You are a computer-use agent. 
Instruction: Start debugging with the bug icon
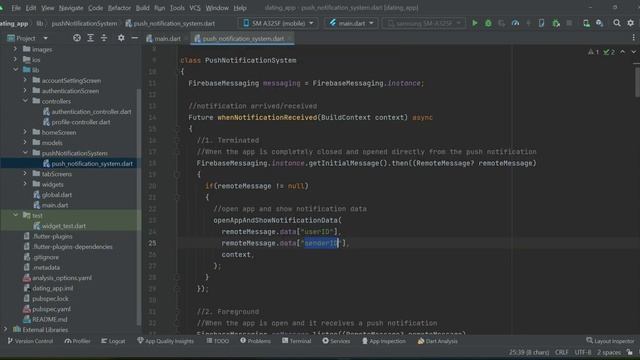[488, 23]
